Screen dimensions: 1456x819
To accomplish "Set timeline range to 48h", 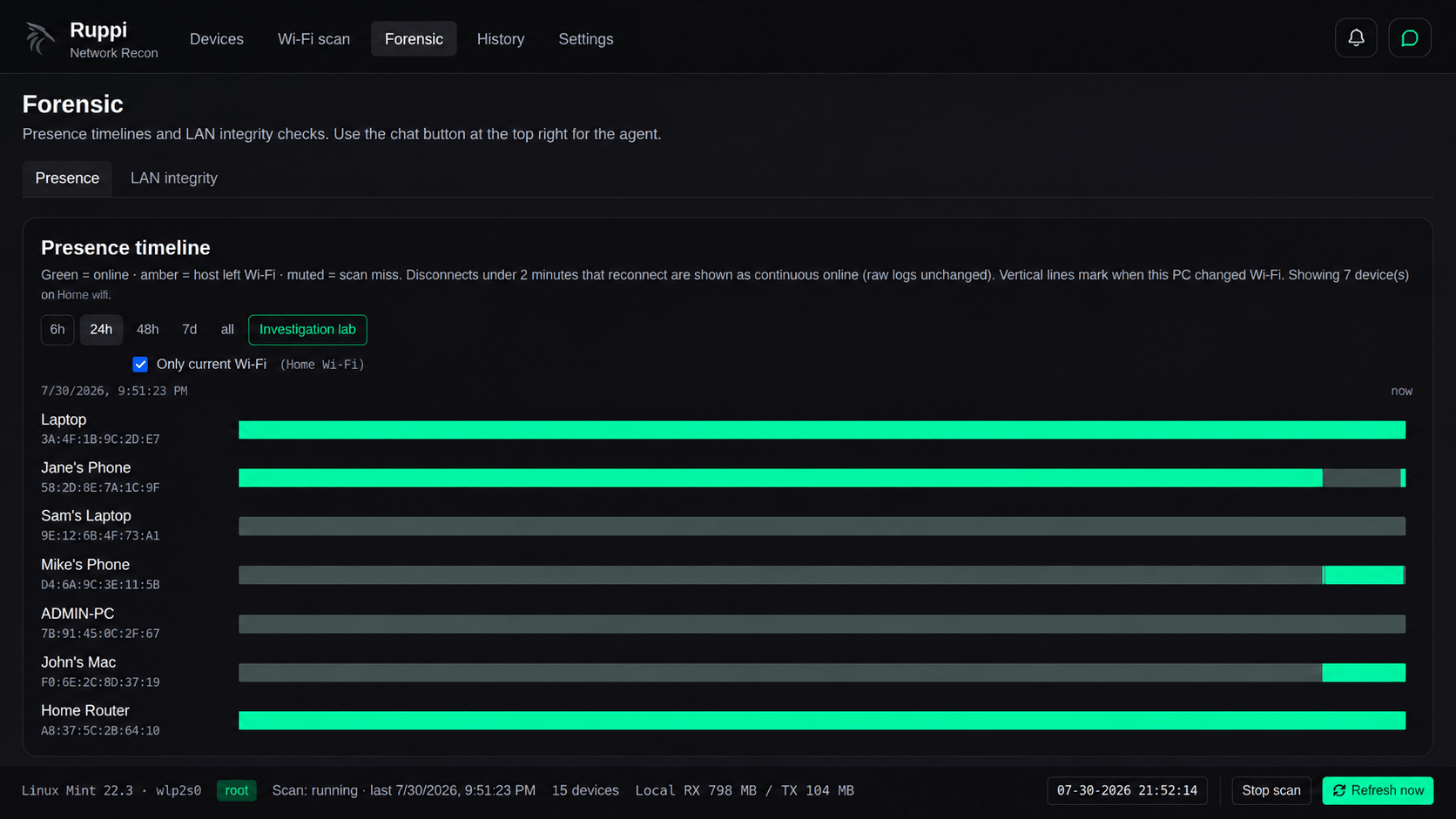I will (x=148, y=330).
